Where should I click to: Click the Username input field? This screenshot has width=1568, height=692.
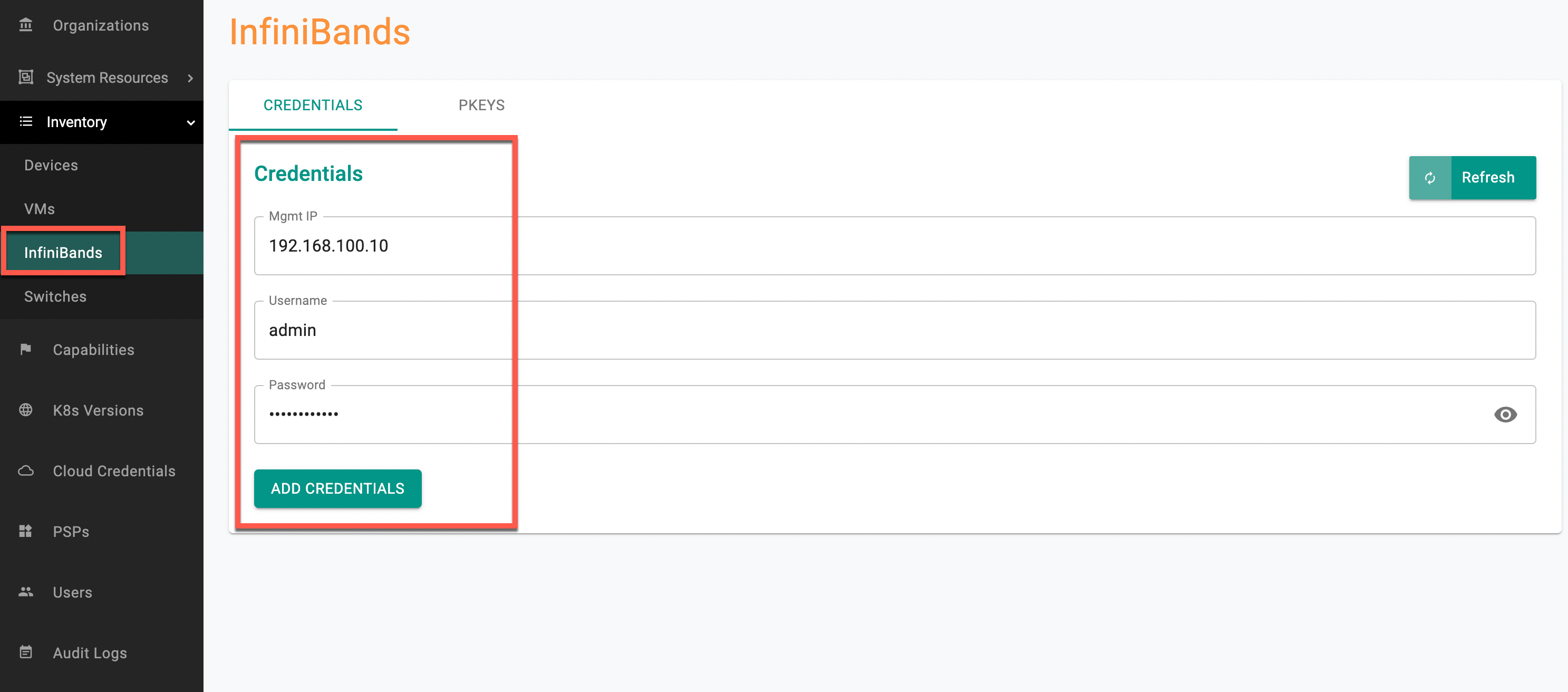(x=895, y=330)
